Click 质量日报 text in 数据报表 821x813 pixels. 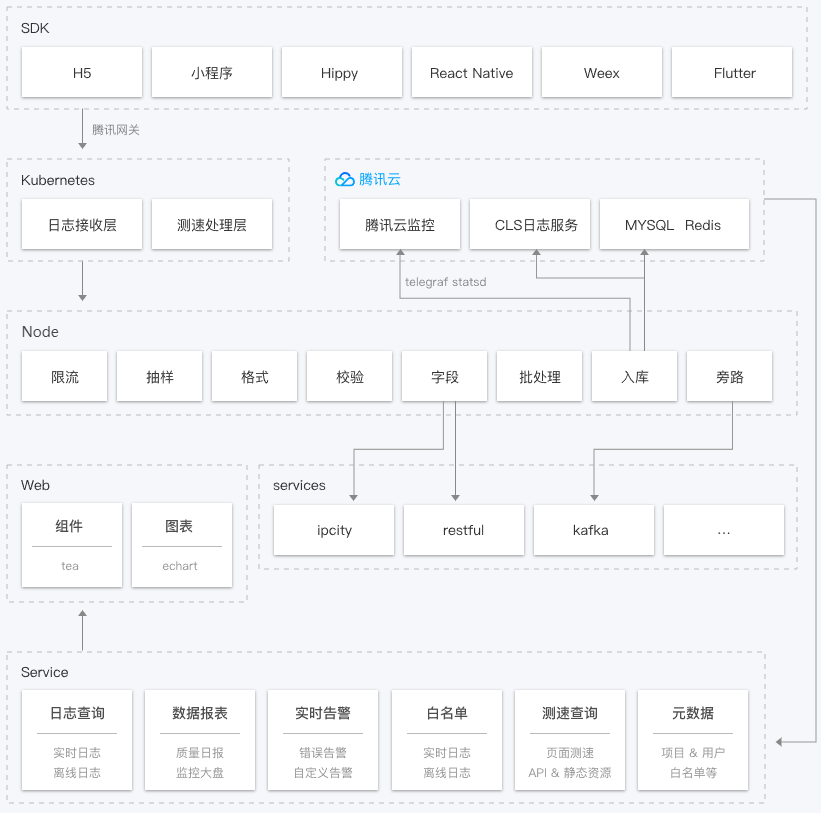[200, 753]
